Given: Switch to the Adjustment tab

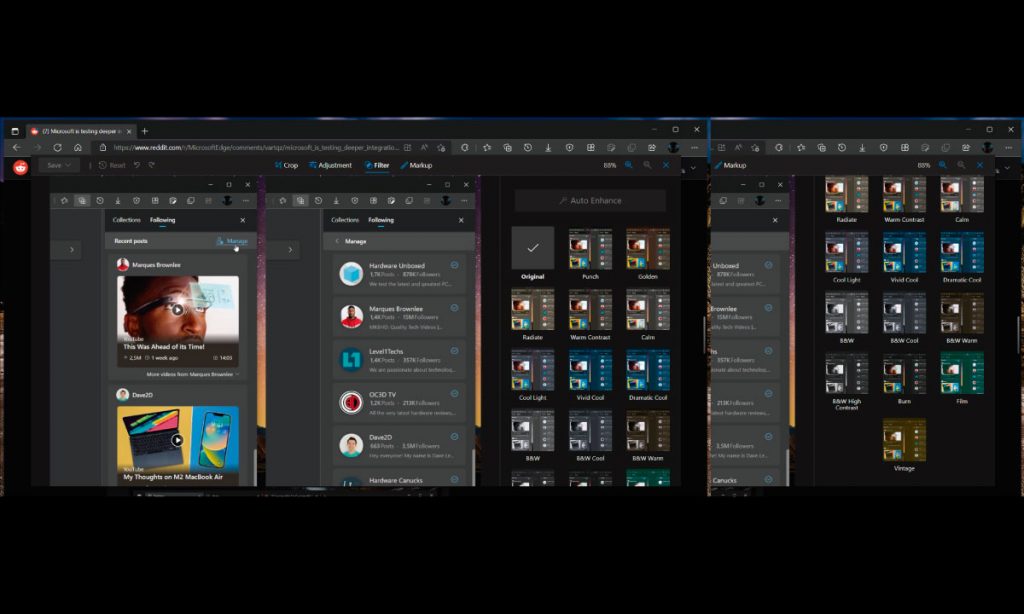Looking at the screenshot, I should [330, 165].
